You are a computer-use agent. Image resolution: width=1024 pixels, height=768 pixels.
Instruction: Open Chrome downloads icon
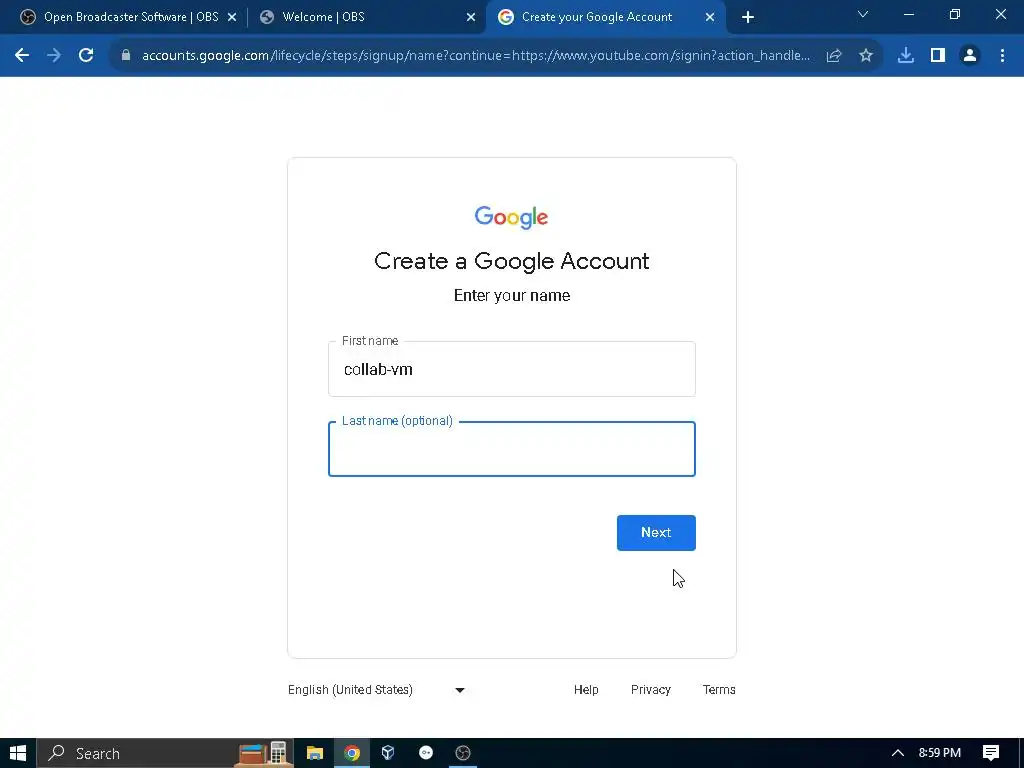(x=906, y=56)
